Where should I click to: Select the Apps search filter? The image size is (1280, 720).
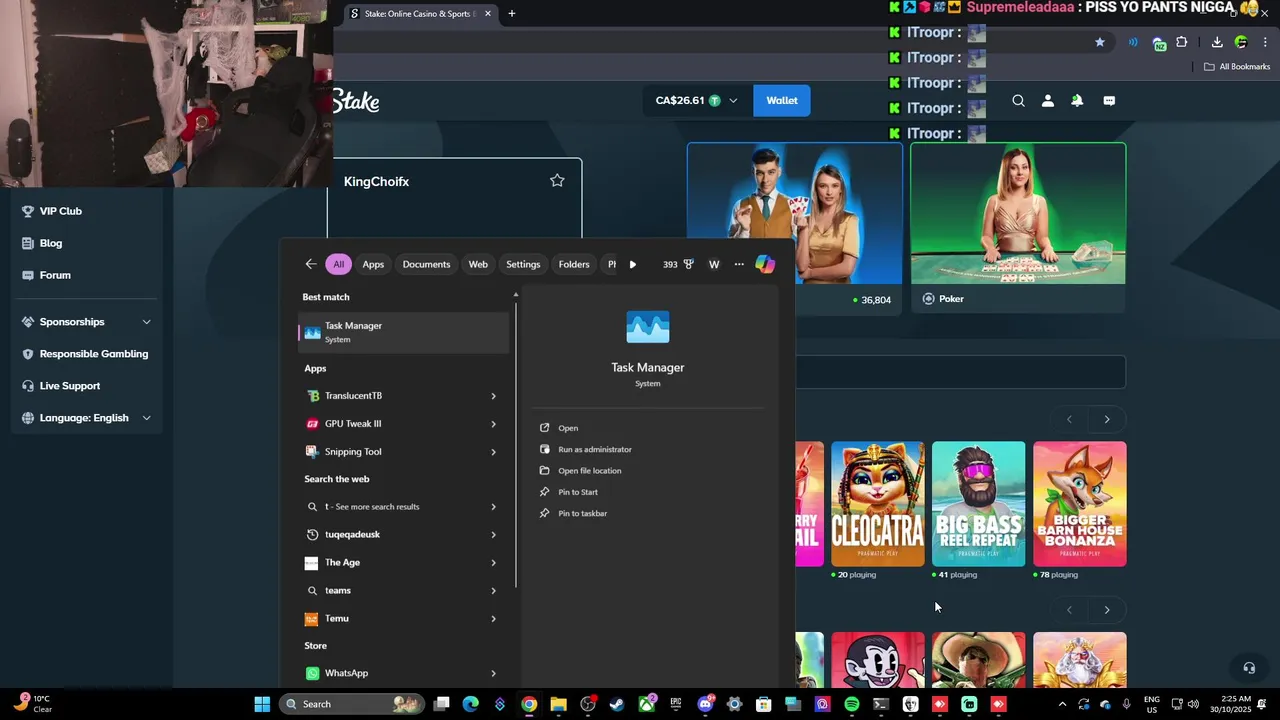point(373,264)
